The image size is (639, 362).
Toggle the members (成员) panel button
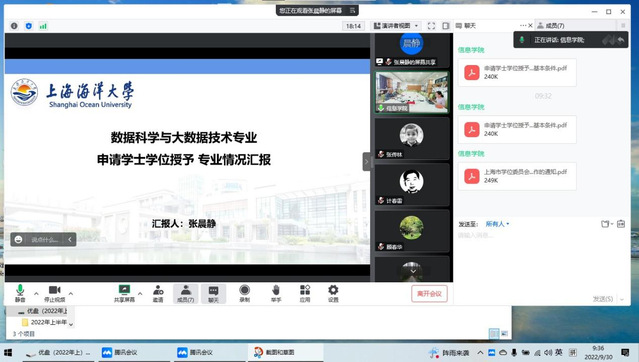tap(185, 293)
